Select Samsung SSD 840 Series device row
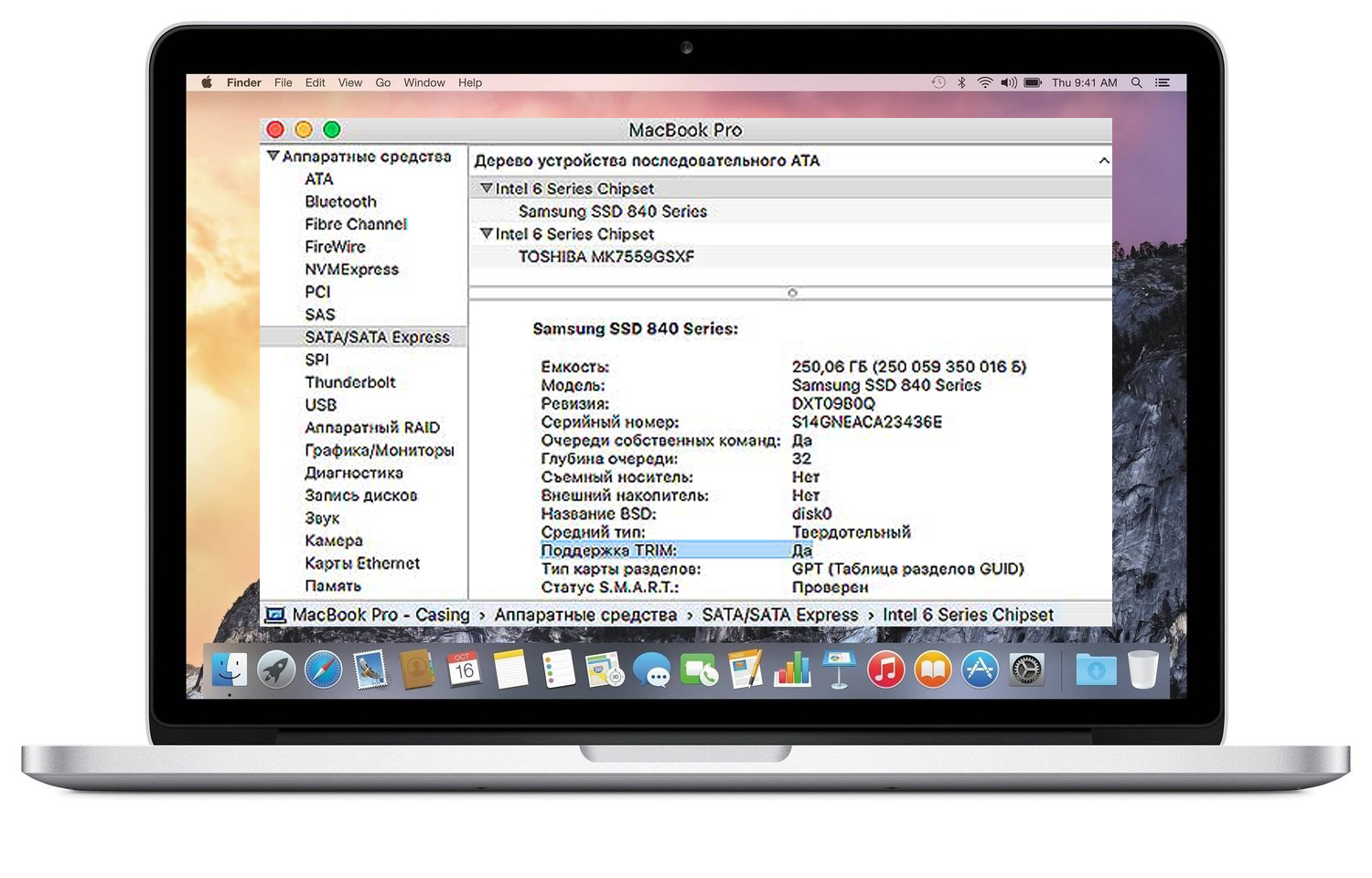 pos(791,211)
